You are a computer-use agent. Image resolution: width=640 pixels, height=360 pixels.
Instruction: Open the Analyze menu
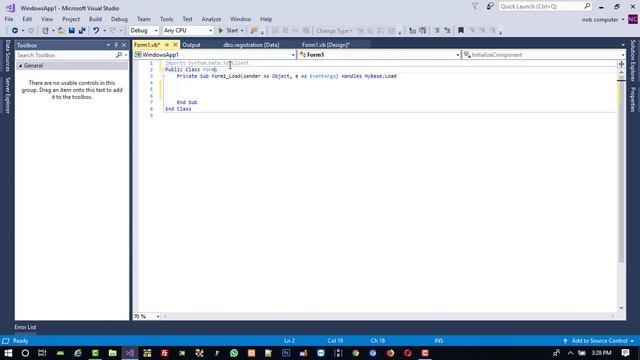click(211, 19)
